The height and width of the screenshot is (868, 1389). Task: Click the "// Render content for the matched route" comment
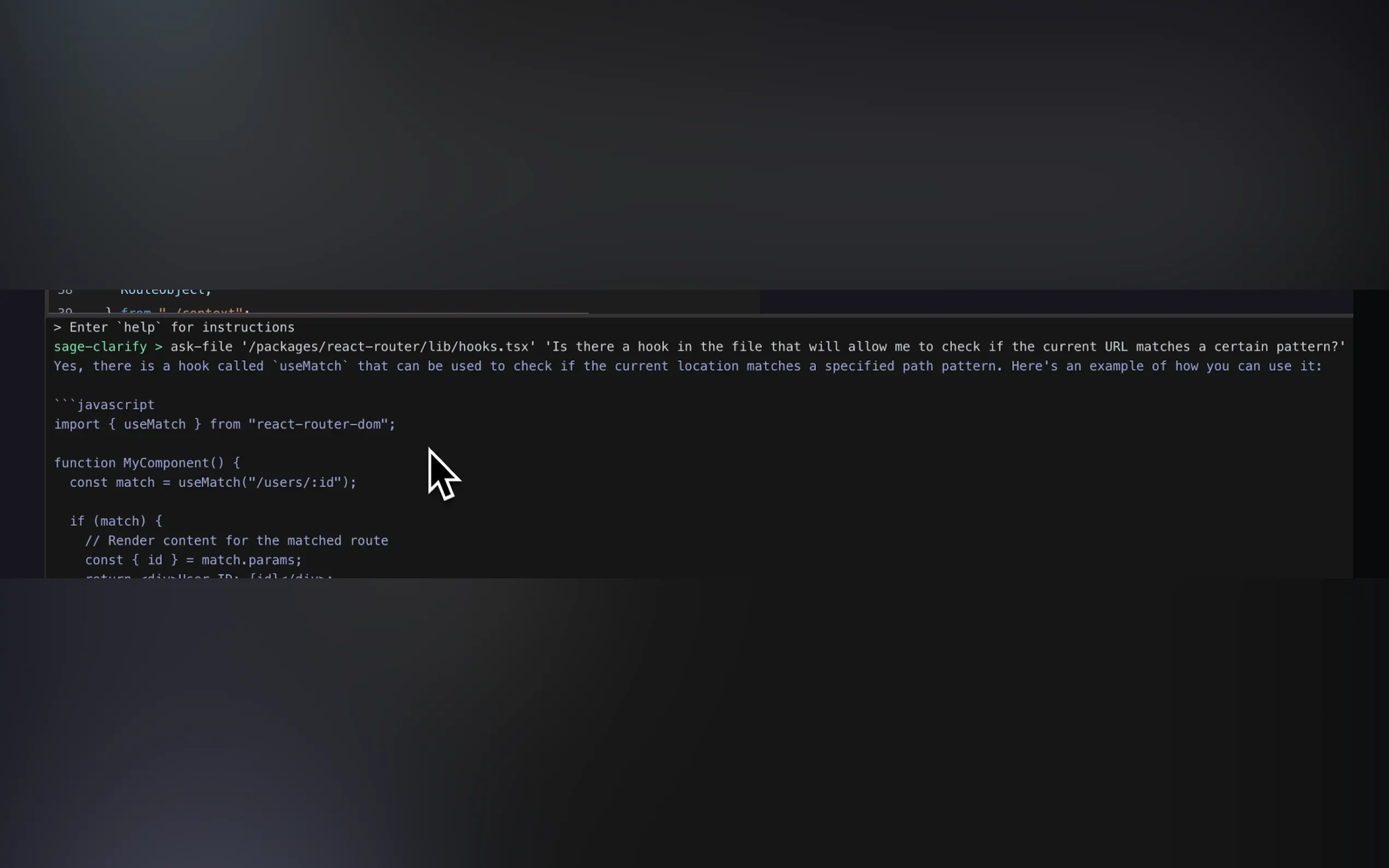237,541
